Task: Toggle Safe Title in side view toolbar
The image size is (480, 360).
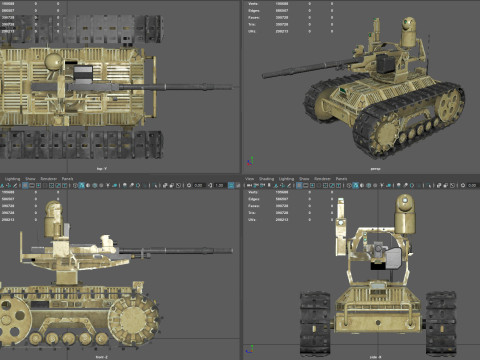Action: point(339,185)
